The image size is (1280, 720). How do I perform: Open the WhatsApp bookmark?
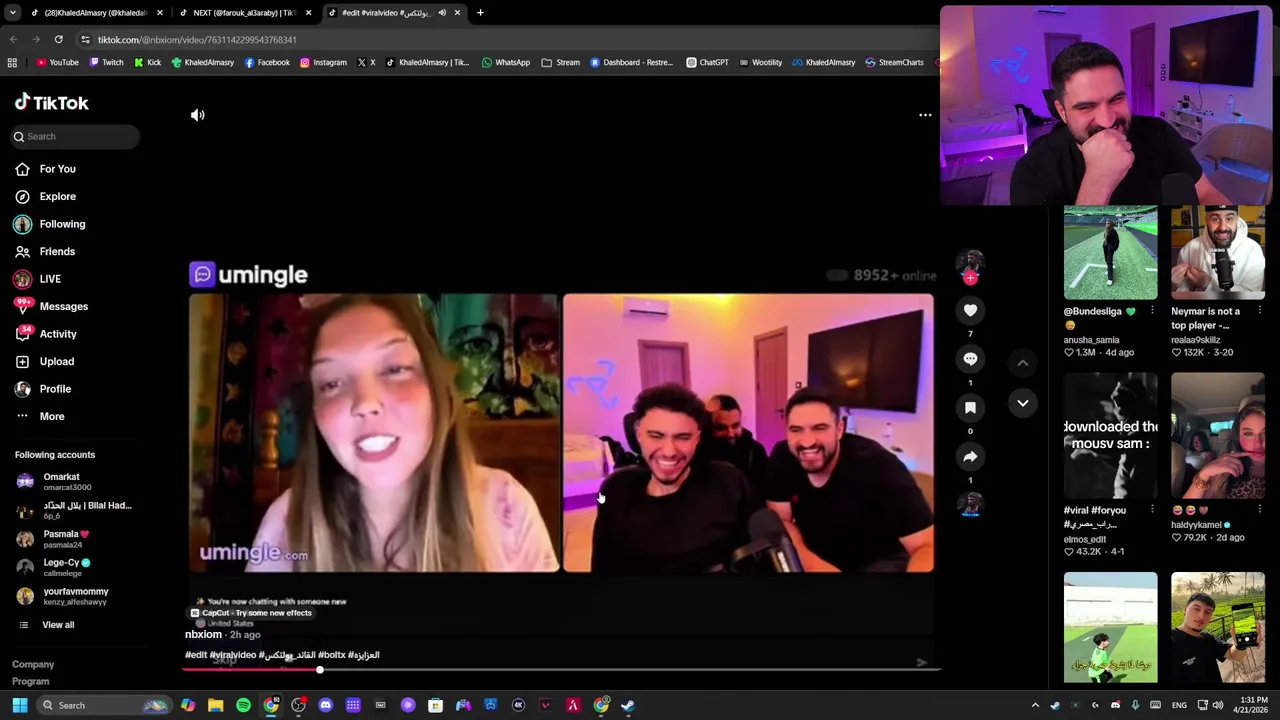coord(505,62)
